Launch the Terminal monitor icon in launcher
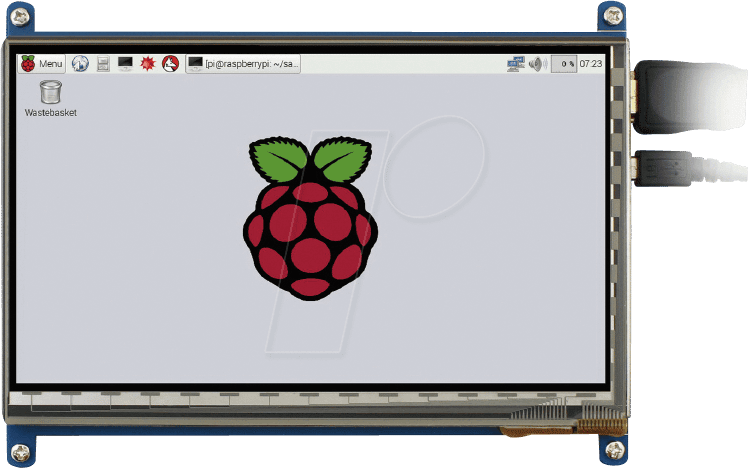Screen dimensions: 748x468 point(125,63)
